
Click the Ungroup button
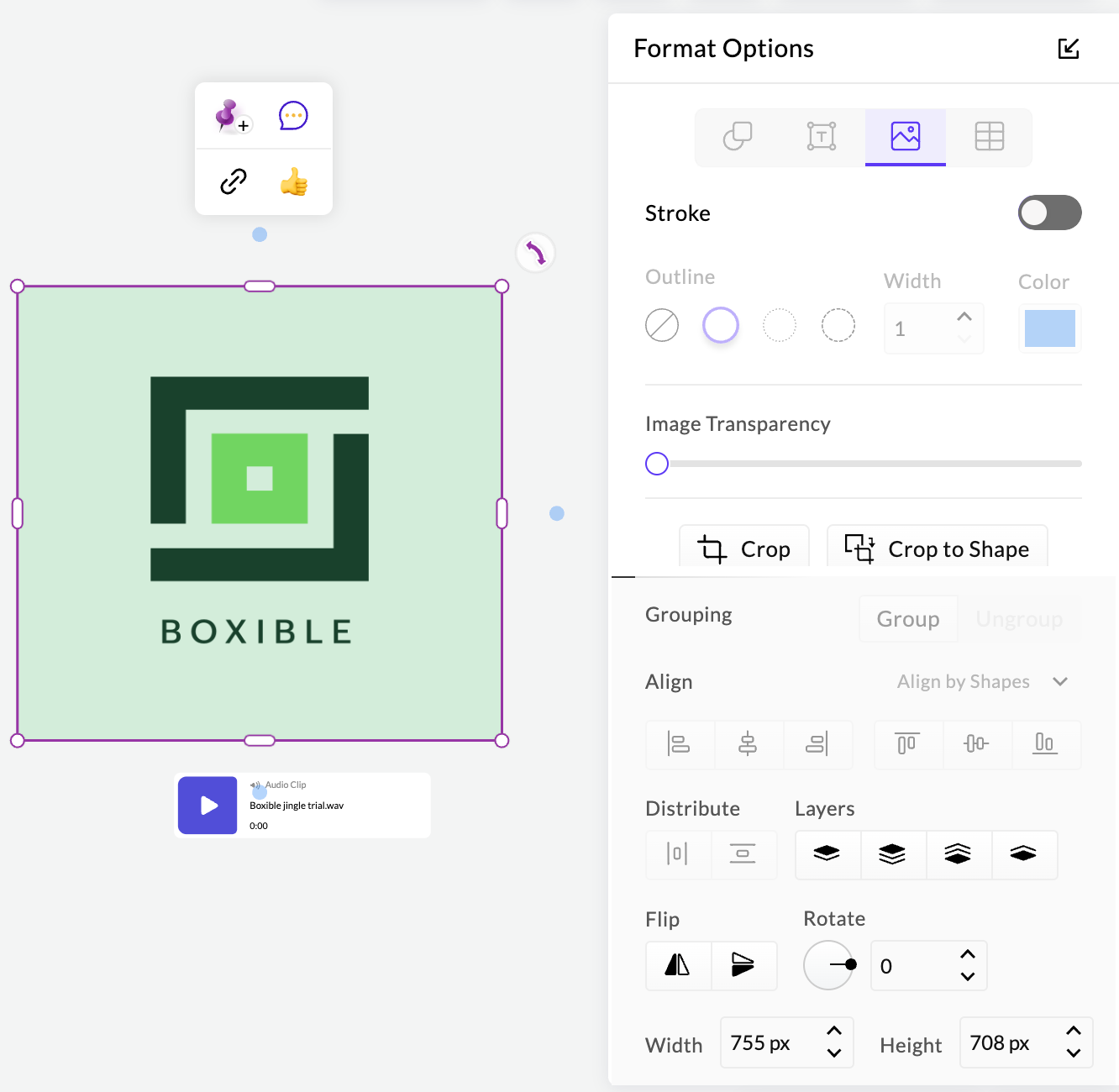[1020, 619]
